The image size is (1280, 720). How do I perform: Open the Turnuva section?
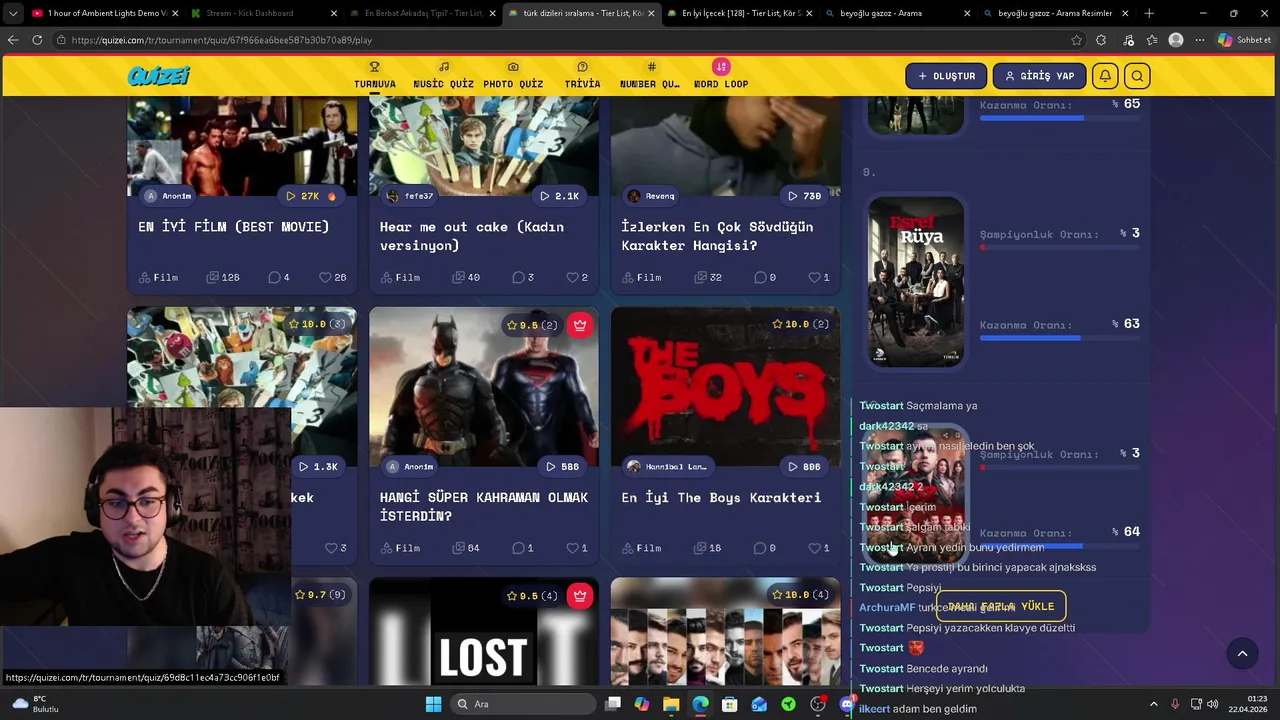tap(375, 76)
